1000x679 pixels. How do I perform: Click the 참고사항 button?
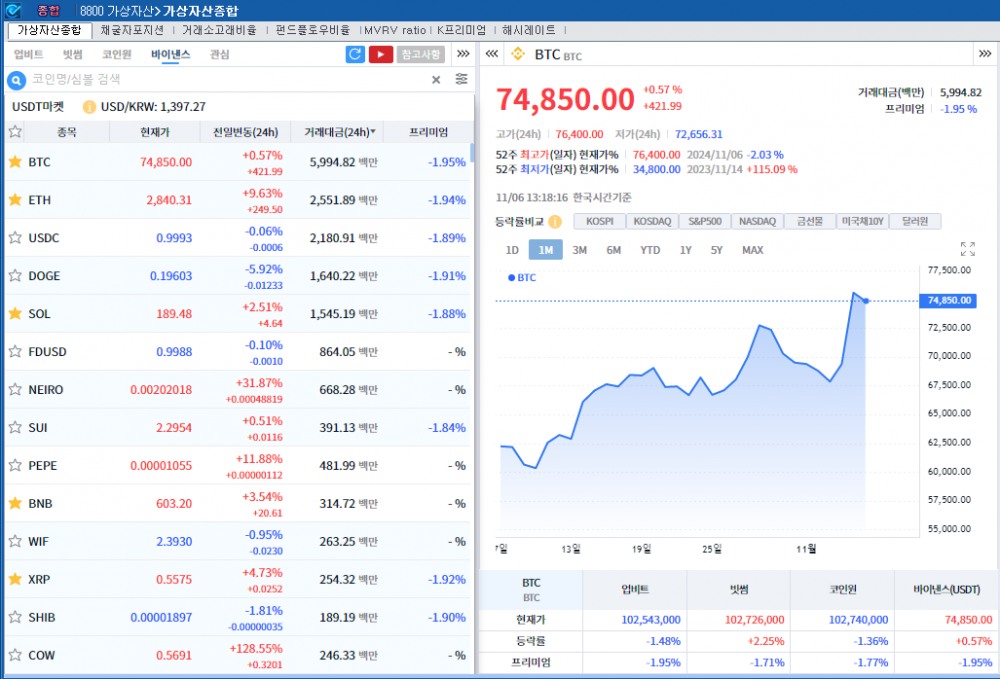tap(421, 54)
